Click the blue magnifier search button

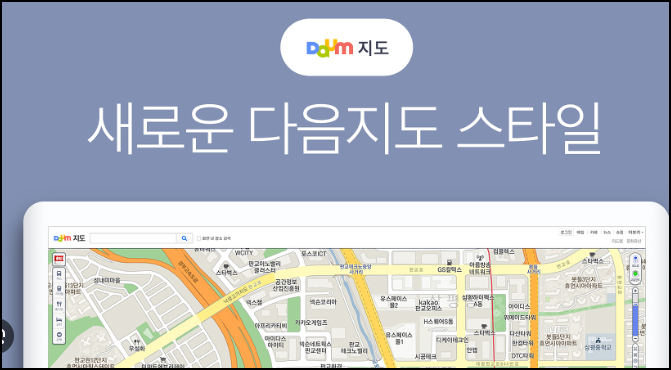[x=184, y=238]
